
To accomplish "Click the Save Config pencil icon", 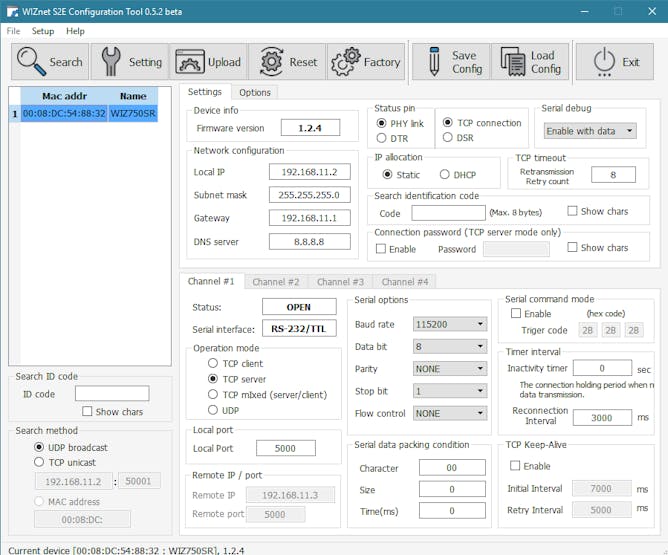I will point(434,62).
